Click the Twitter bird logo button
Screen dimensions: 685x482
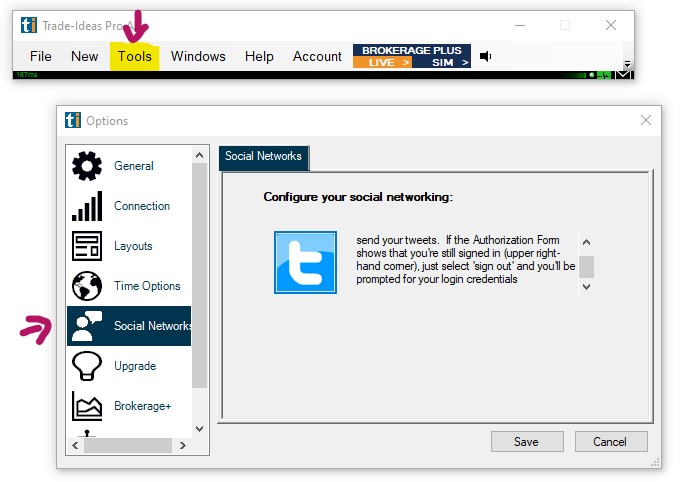(305, 262)
